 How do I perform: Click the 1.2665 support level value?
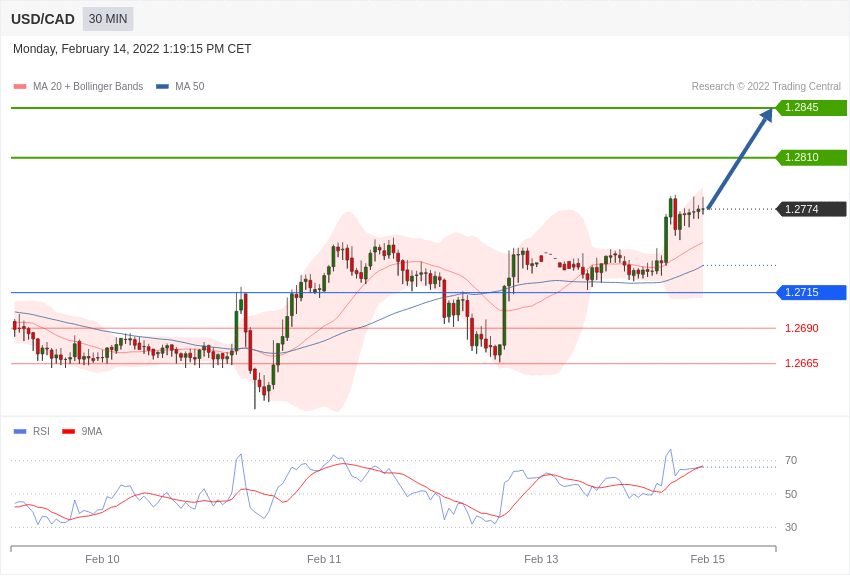click(x=802, y=364)
